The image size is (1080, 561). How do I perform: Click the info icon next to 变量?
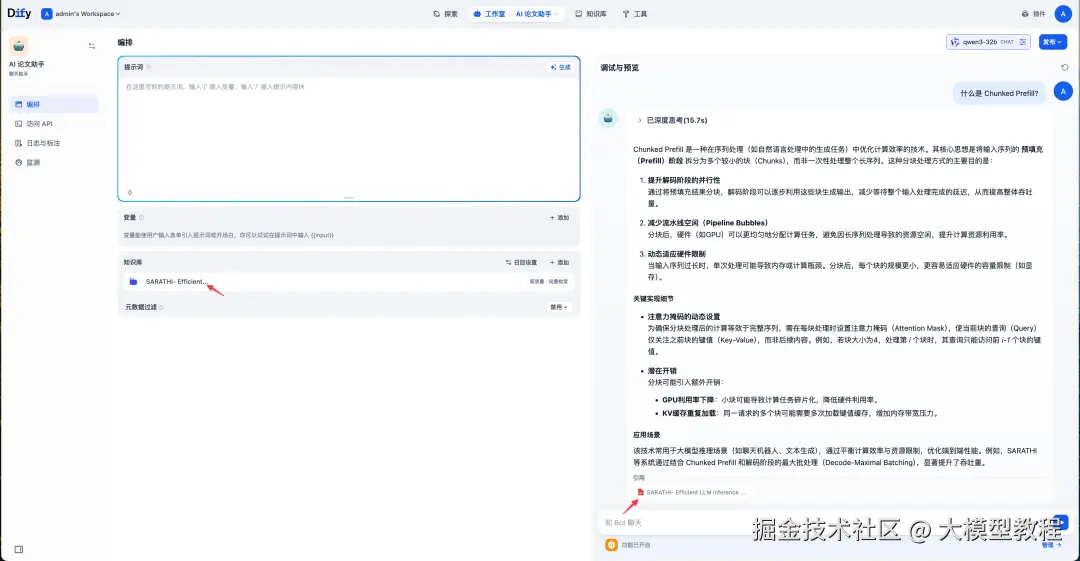pyautogui.click(x=142, y=218)
